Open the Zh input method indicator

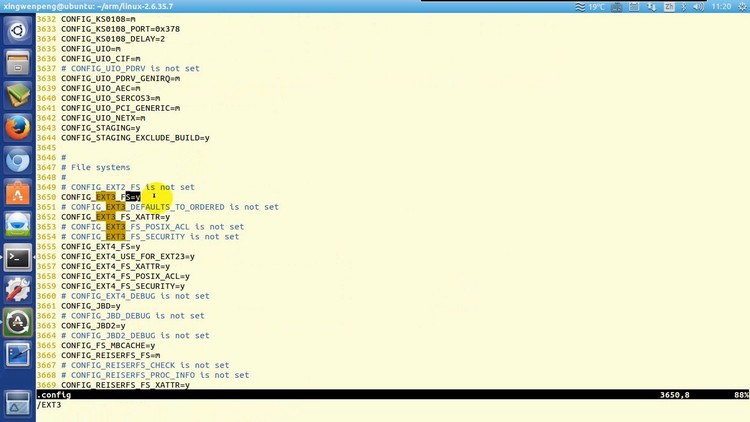(x=669, y=7)
